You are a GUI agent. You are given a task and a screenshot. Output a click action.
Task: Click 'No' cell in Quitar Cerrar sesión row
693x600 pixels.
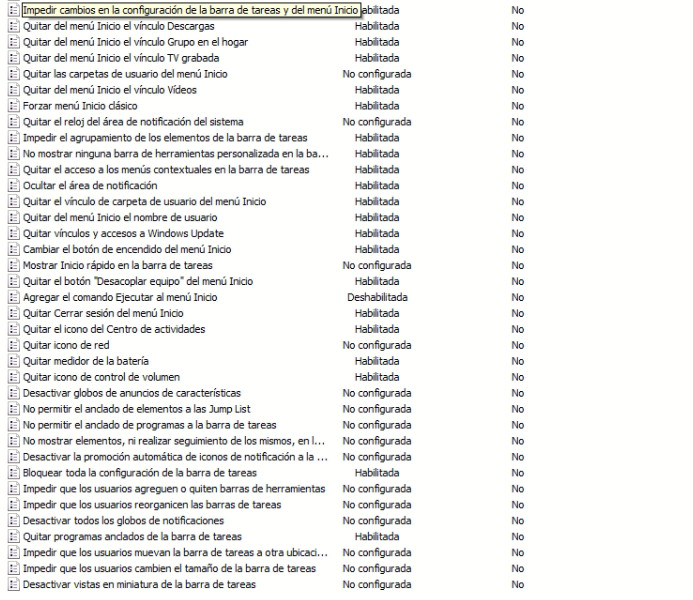(518, 313)
